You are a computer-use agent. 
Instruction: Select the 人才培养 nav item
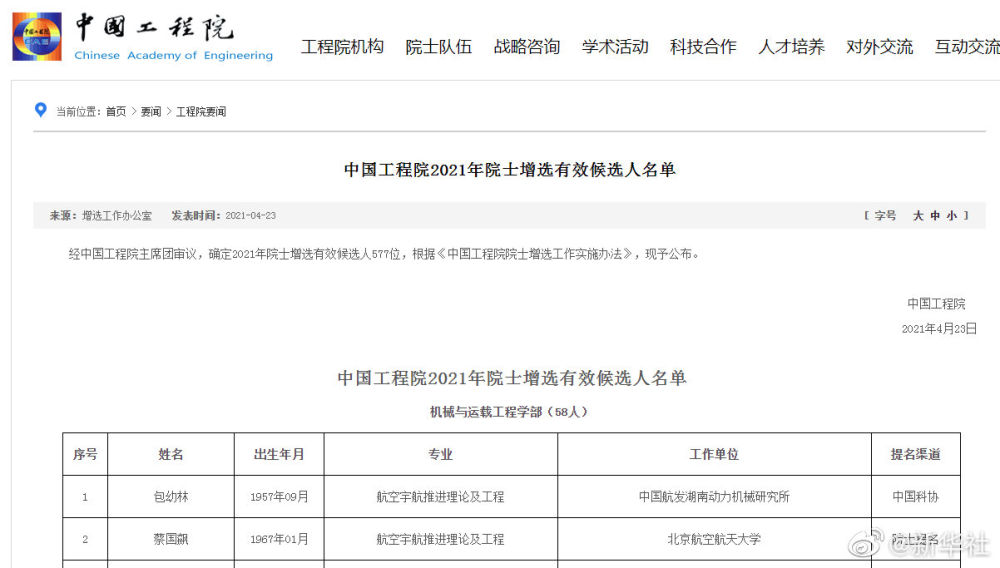coord(791,47)
